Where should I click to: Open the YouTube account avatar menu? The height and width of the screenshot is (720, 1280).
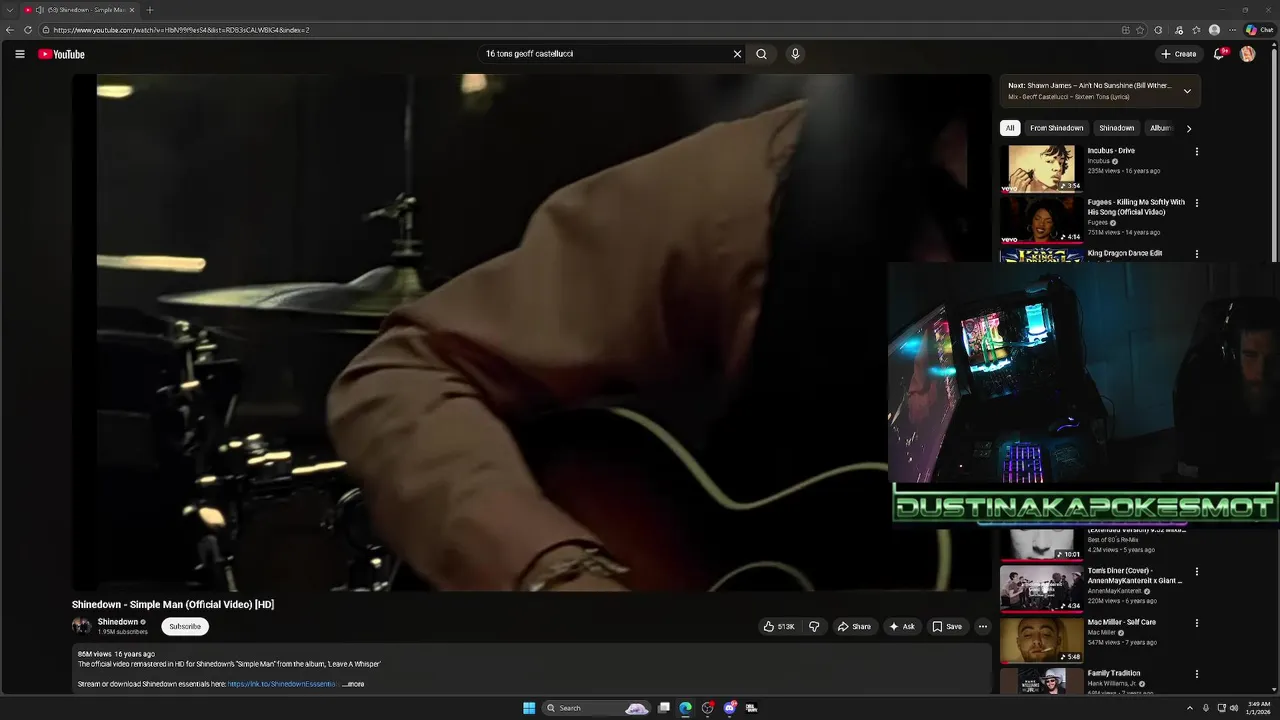[1247, 54]
